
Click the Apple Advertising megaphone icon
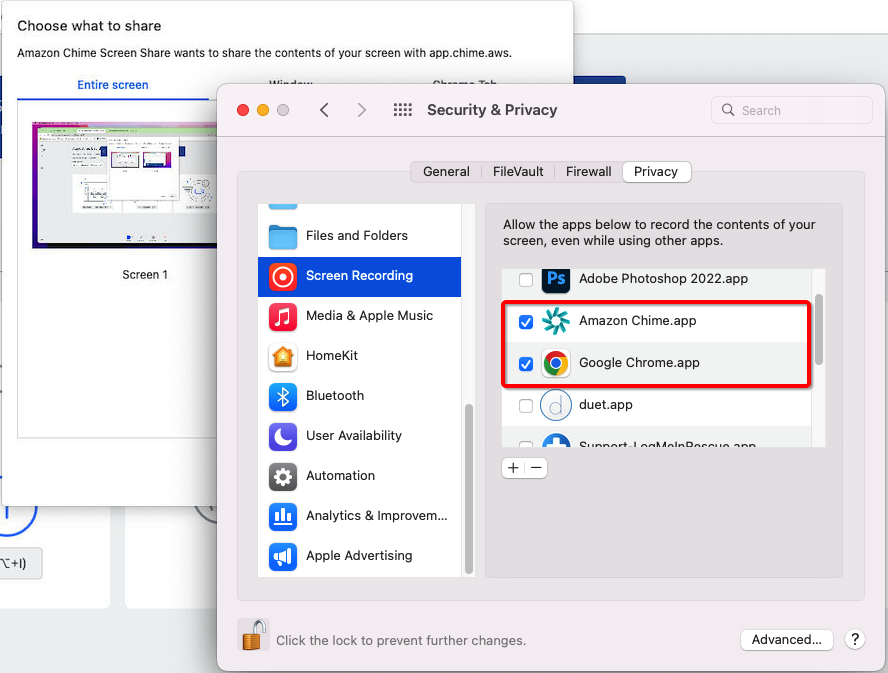283,557
